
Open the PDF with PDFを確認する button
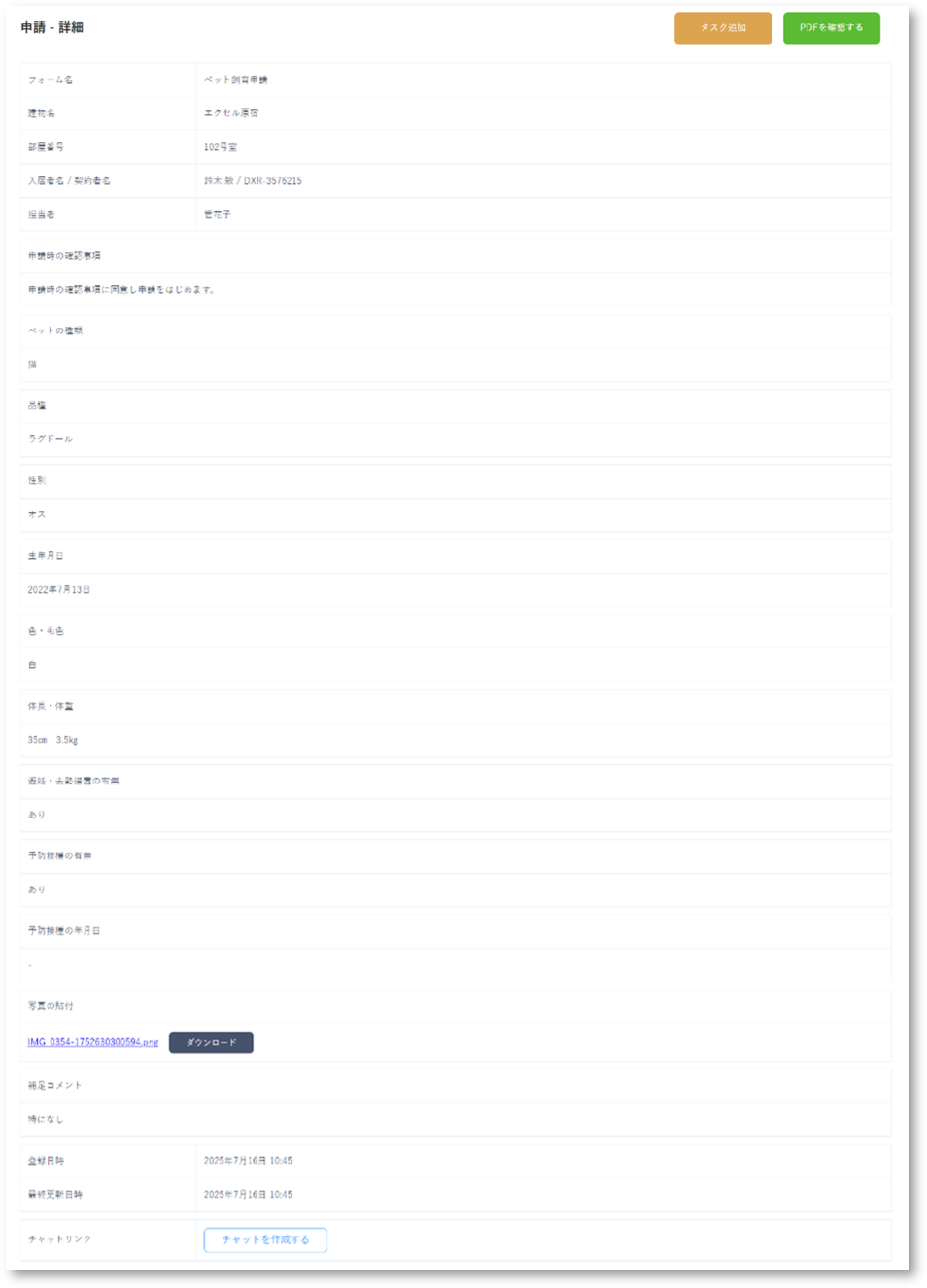click(832, 28)
